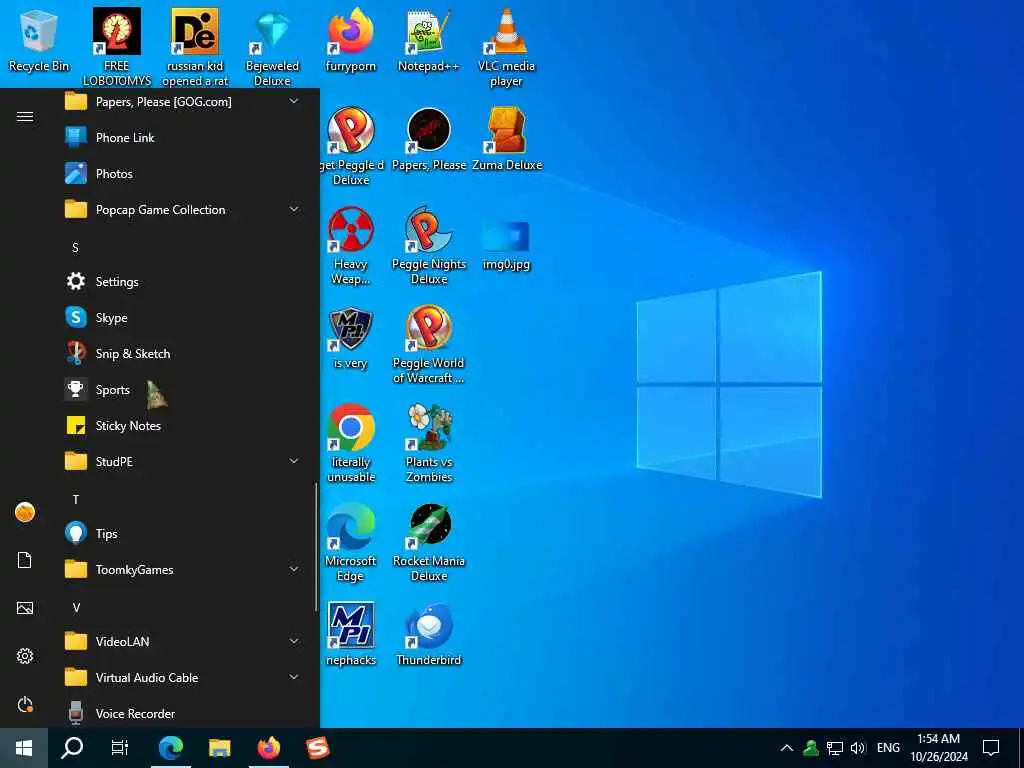Switch ENG input language indicator

coord(888,748)
